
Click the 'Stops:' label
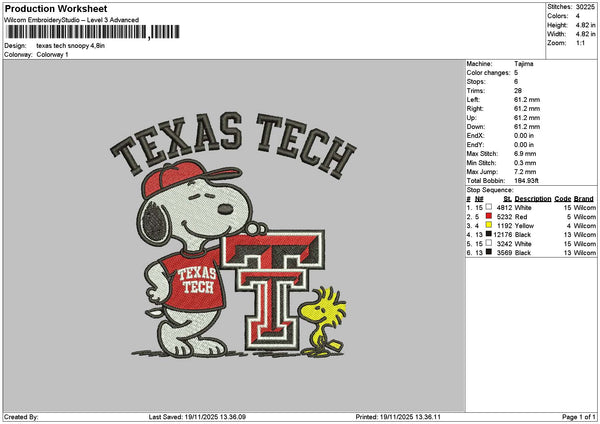click(x=476, y=82)
